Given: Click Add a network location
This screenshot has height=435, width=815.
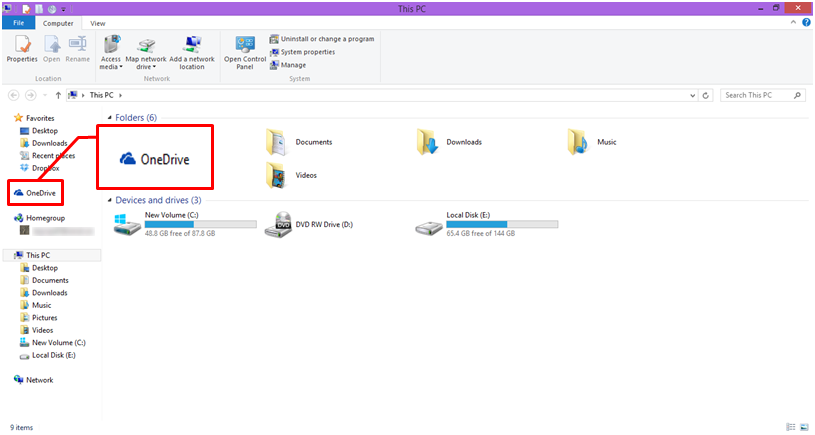Looking at the screenshot, I should click(x=192, y=52).
